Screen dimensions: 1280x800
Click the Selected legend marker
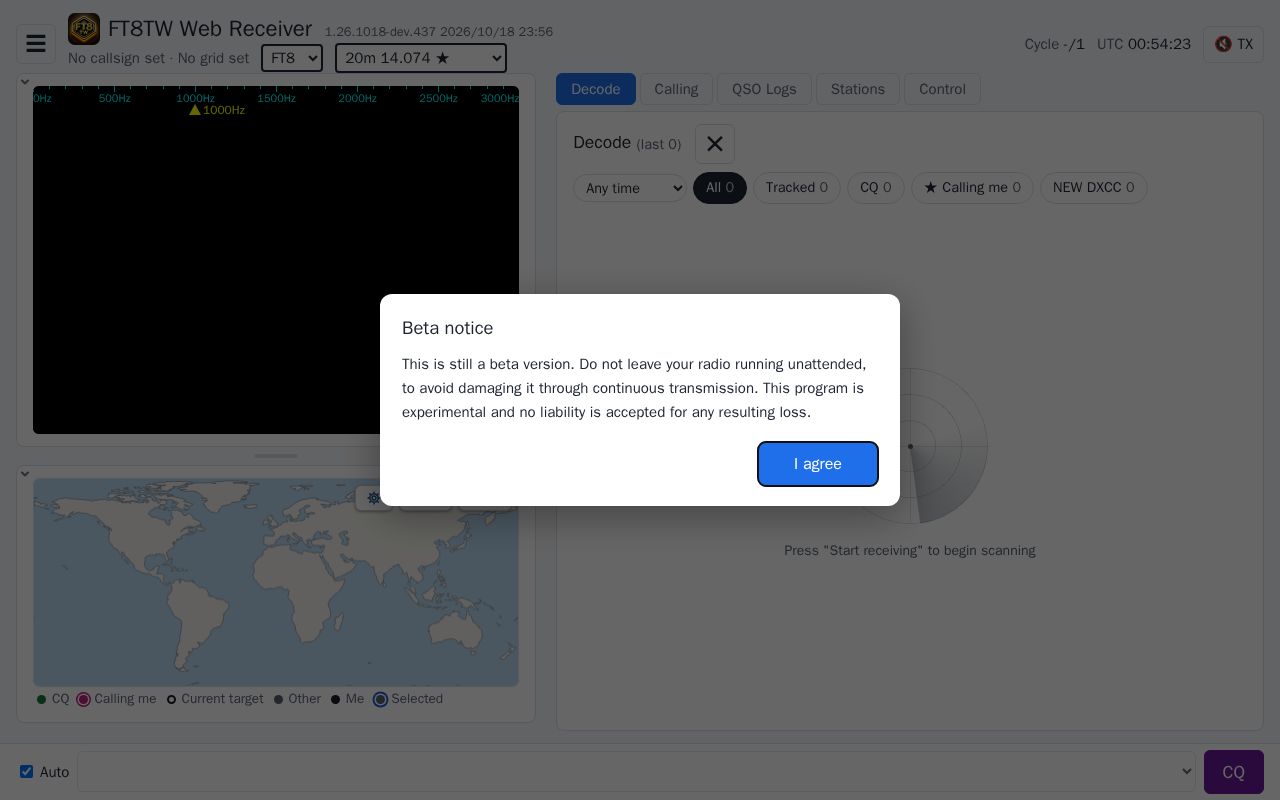click(380, 699)
